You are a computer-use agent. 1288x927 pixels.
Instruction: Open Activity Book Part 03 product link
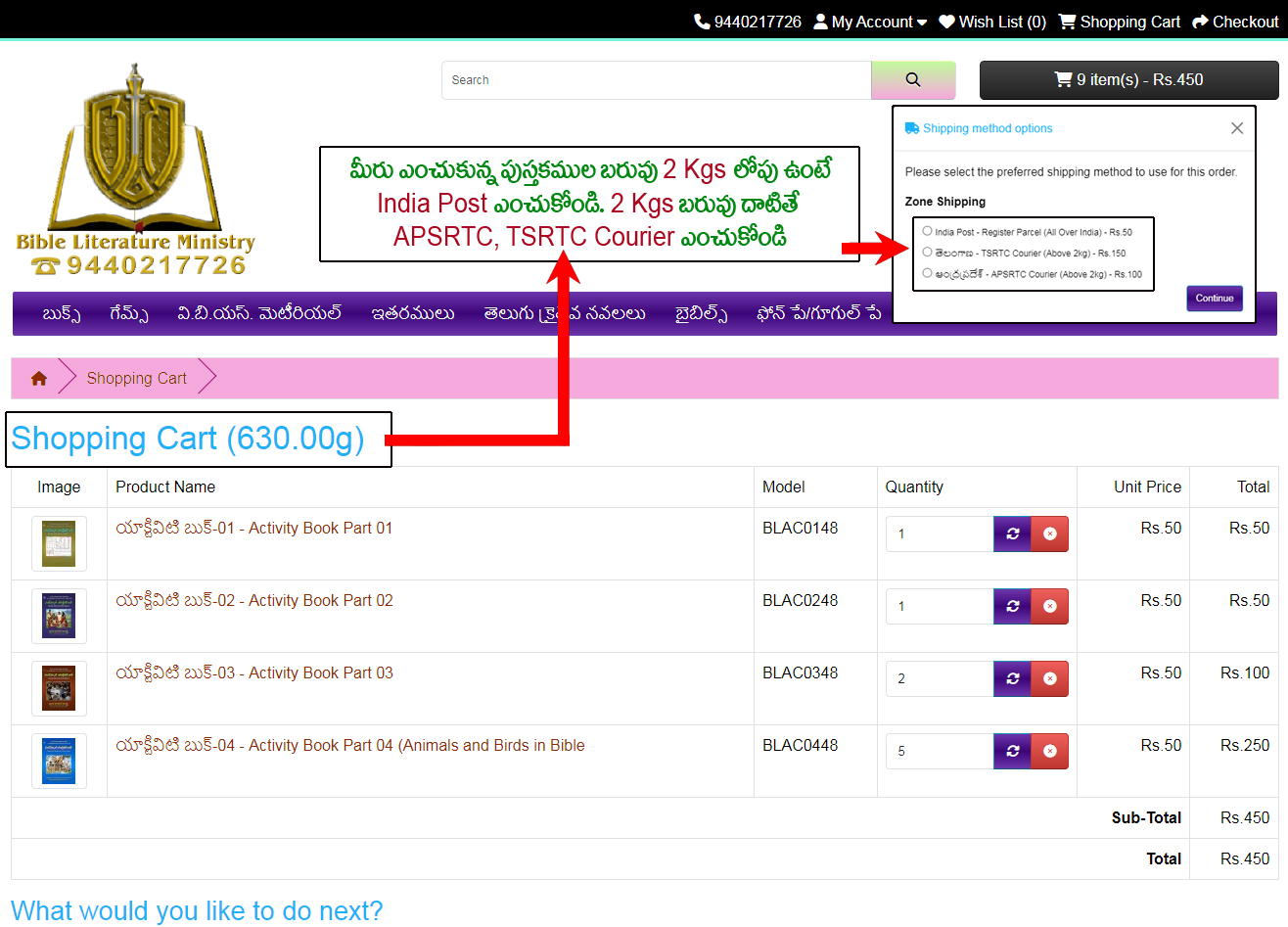[253, 673]
